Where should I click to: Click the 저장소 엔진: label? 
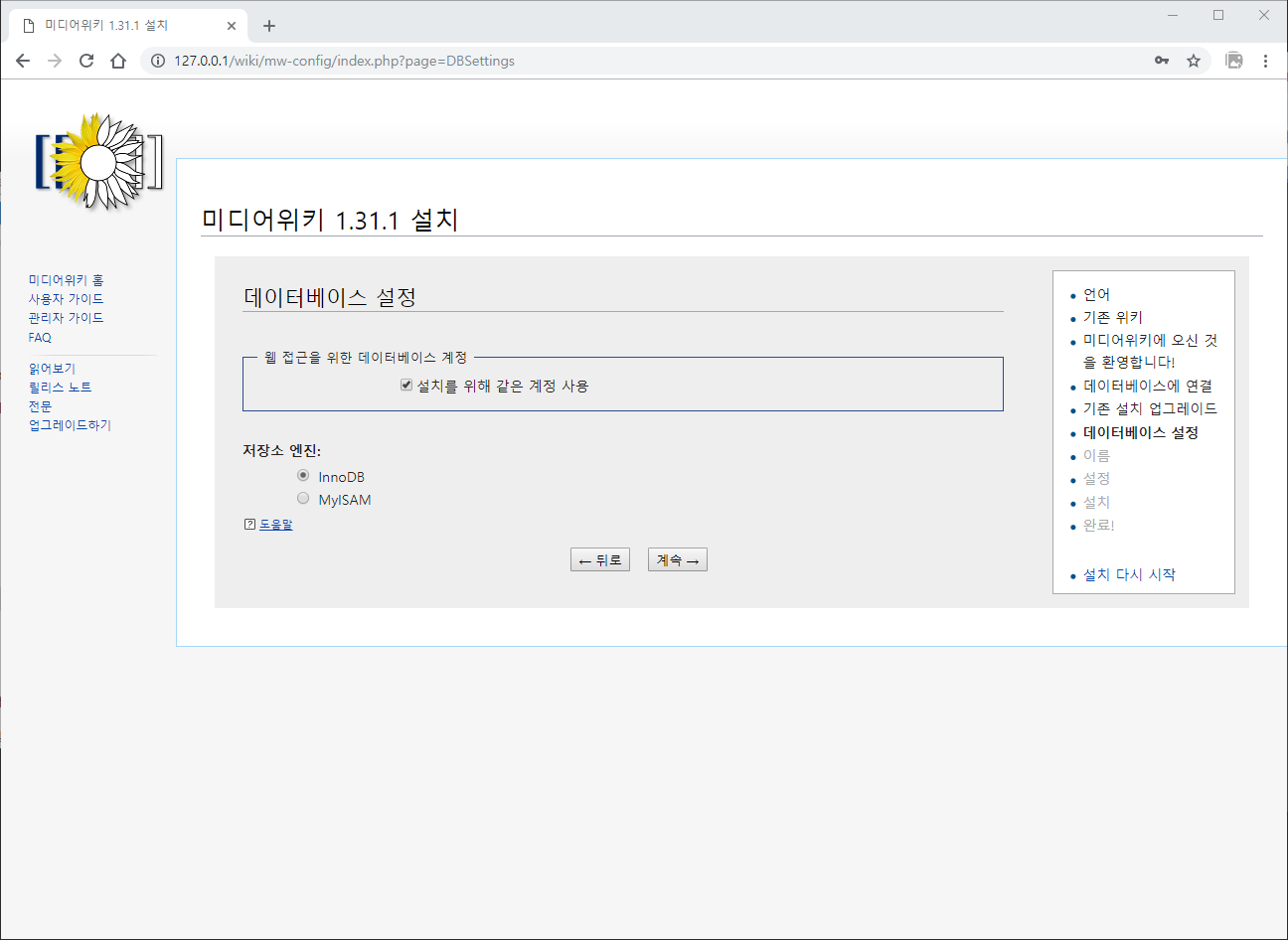pos(282,450)
